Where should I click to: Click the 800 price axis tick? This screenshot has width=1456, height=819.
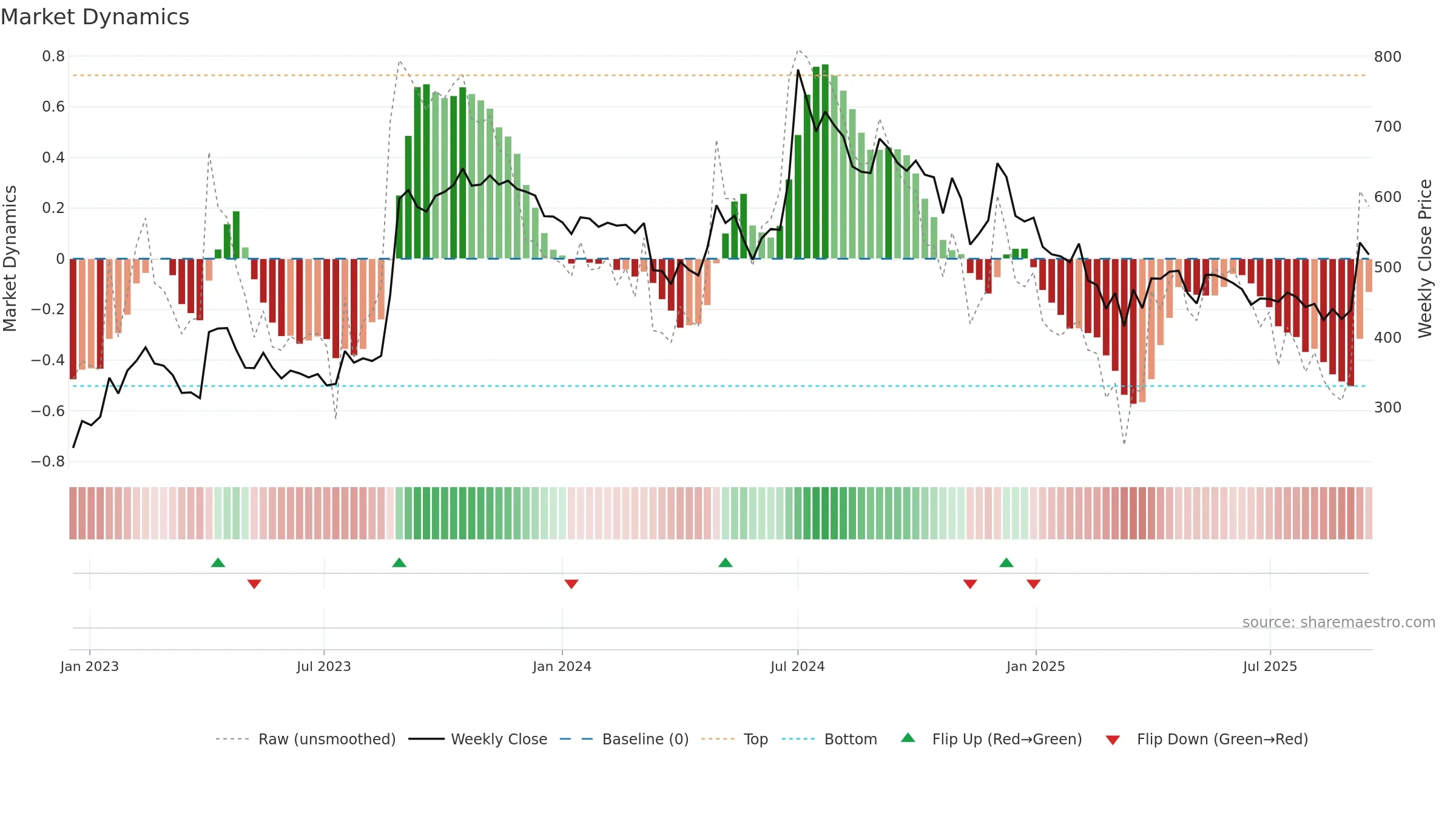(x=1388, y=56)
